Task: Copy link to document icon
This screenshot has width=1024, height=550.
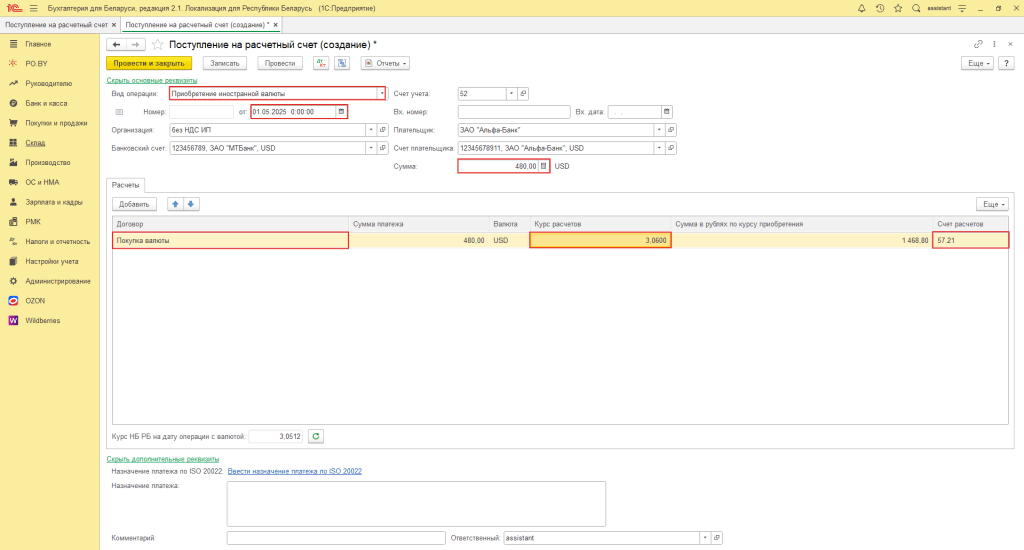Action: [978, 44]
